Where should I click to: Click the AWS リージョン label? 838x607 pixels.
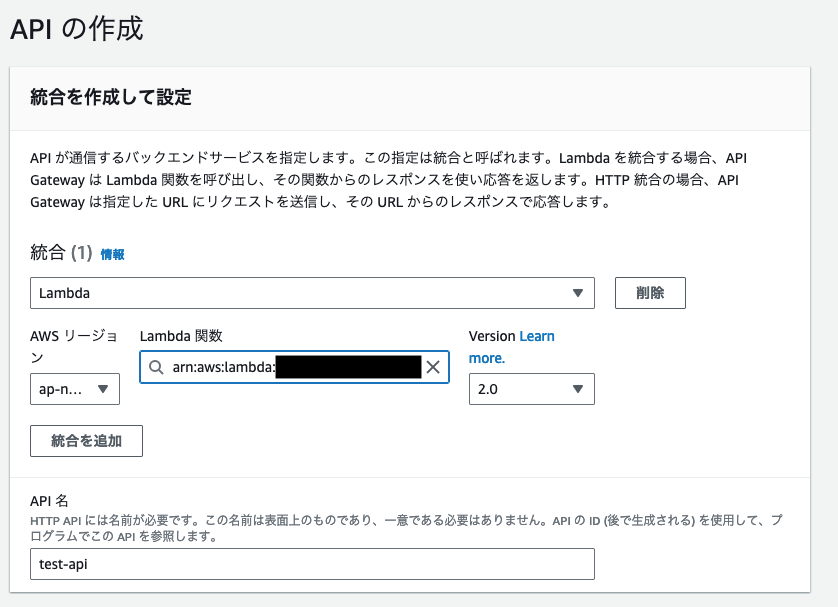pyautogui.click(x=74, y=347)
